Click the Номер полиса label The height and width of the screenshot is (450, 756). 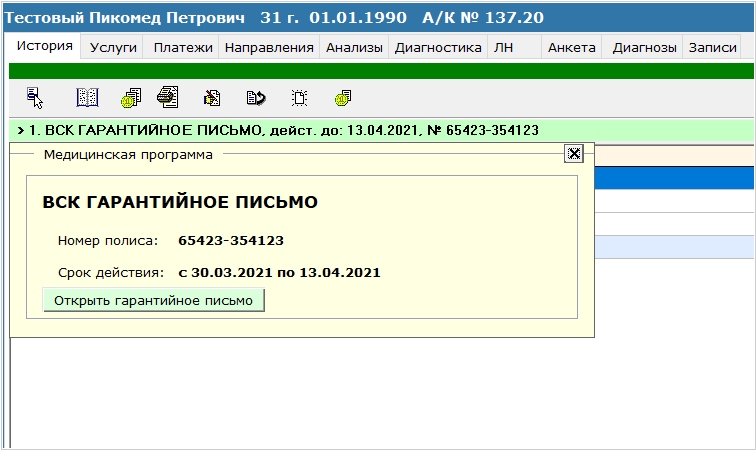(108, 241)
